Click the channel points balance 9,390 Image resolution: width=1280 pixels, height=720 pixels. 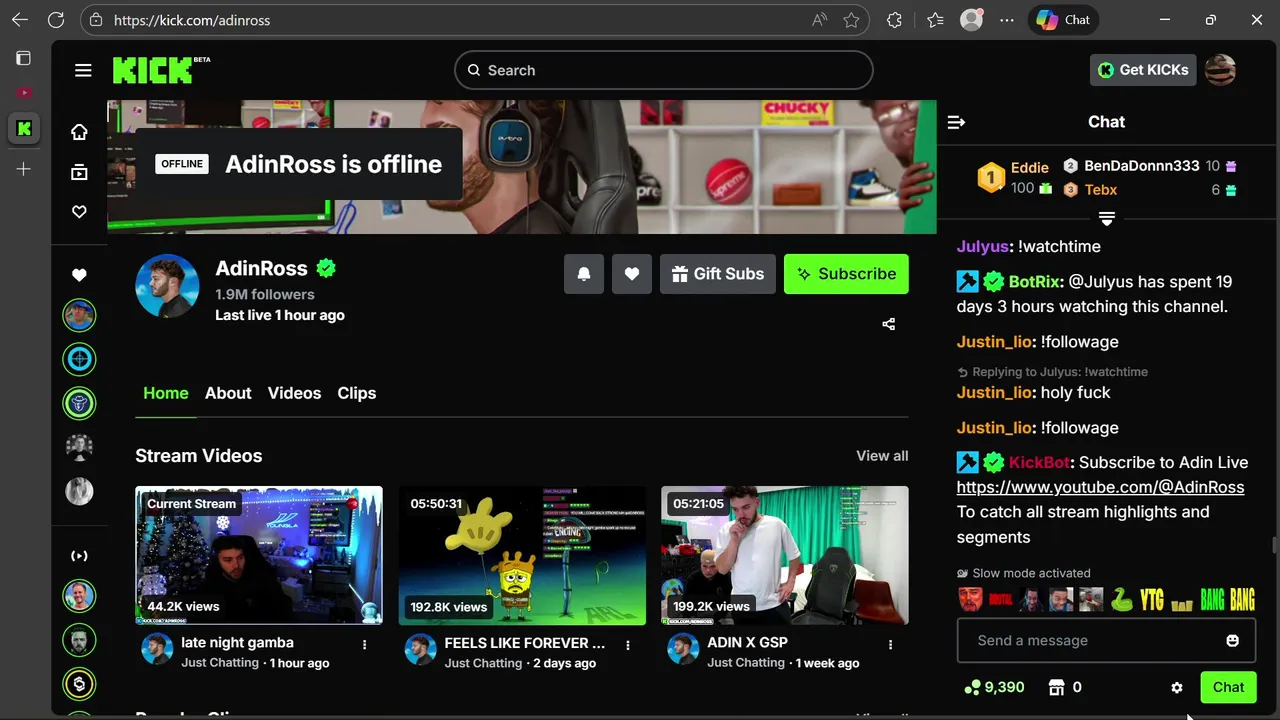[995, 687]
